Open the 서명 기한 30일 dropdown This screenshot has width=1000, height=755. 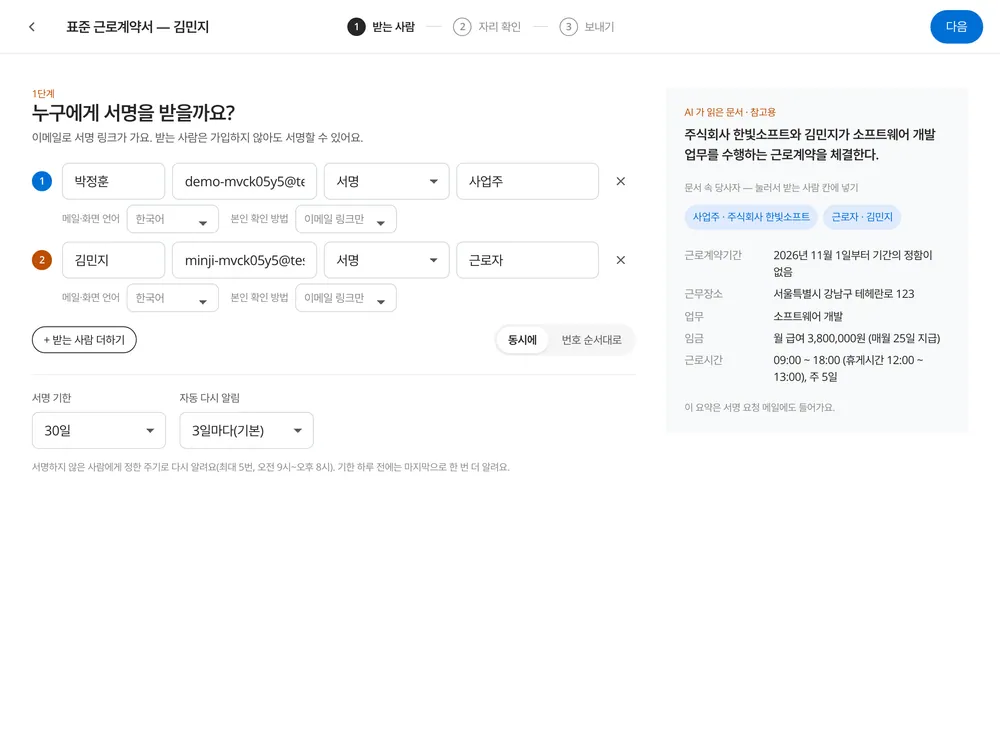pyautogui.click(x=99, y=430)
